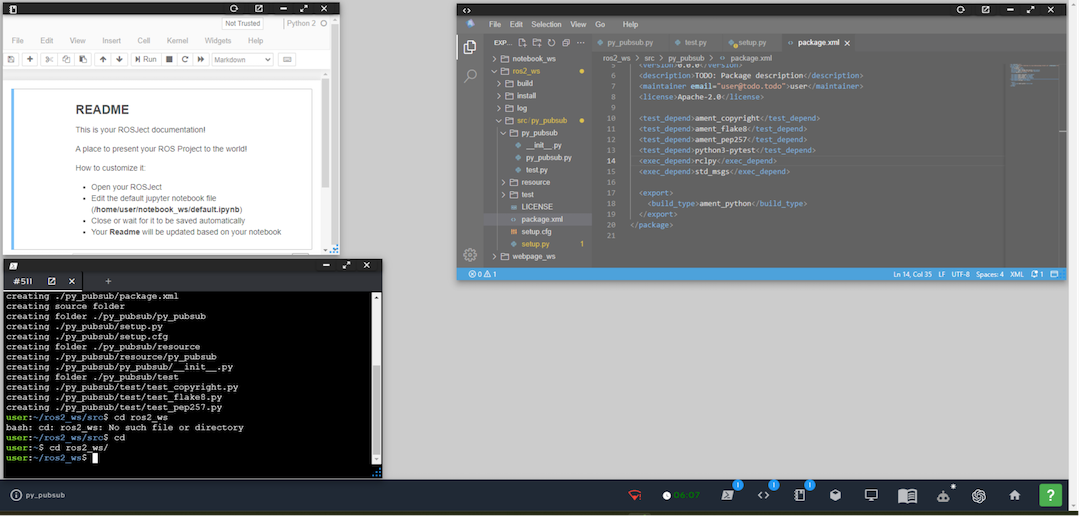Open the Search view in the editor sidebar
Image resolution: width=1080 pixels, height=517 pixels.
[x=470, y=75]
